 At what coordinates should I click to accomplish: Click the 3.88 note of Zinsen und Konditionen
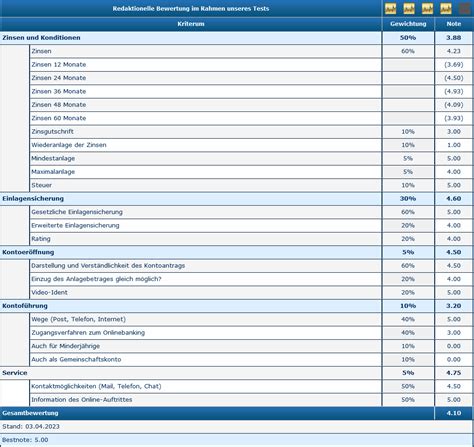pos(454,38)
